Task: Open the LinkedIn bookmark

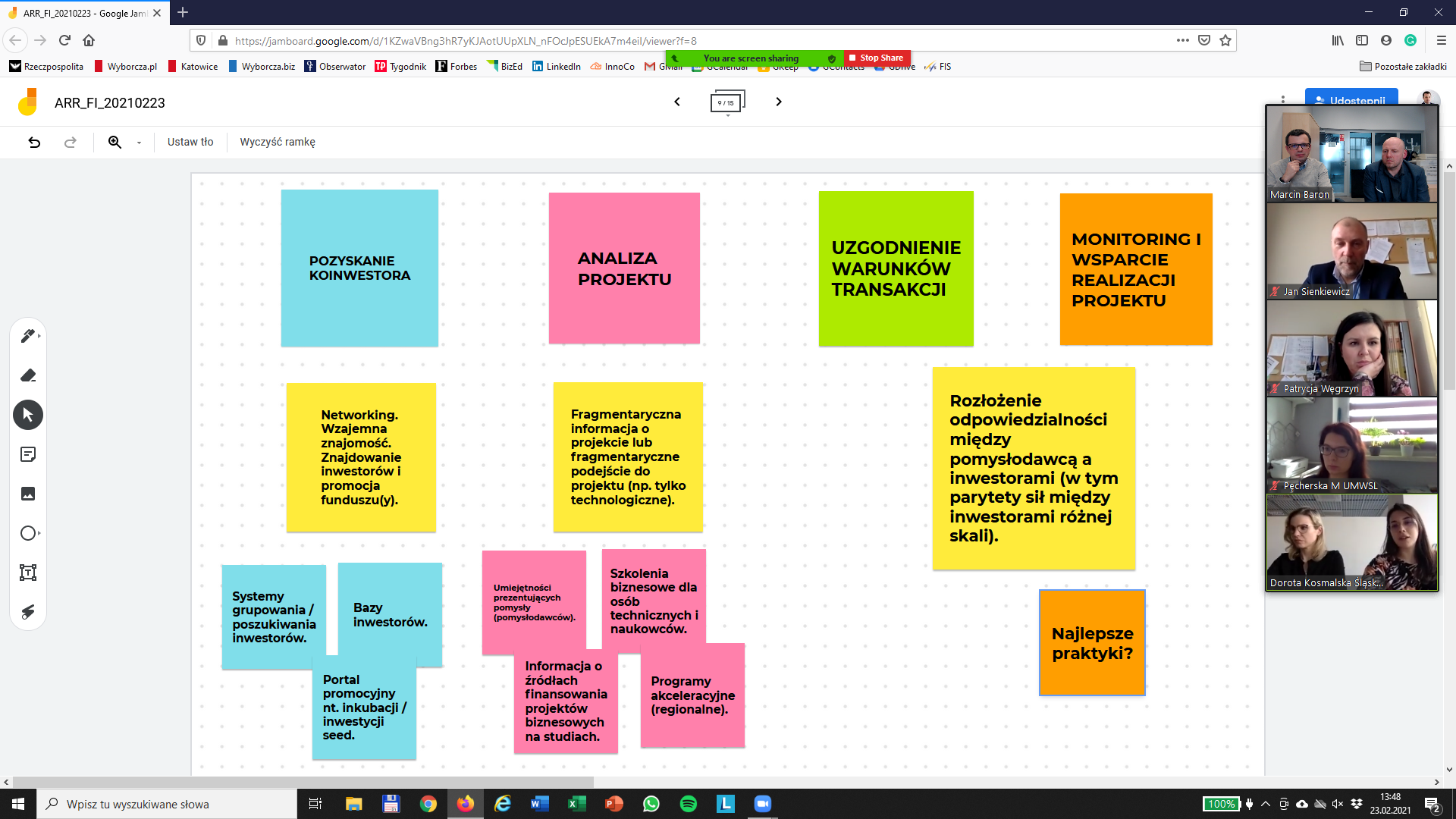Action: pyautogui.click(x=557, y=67)
